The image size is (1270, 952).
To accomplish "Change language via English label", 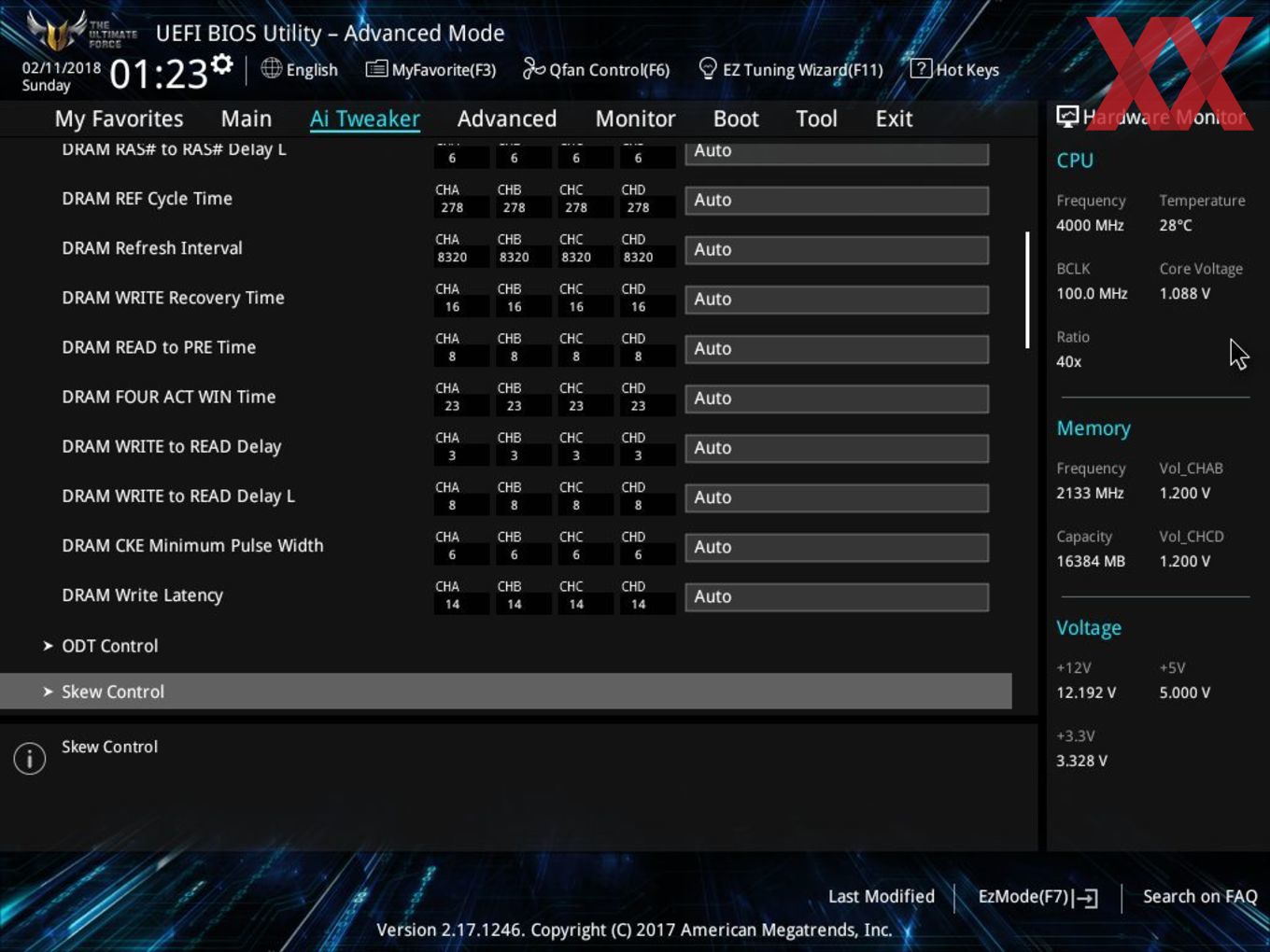I will click(312, 70).
